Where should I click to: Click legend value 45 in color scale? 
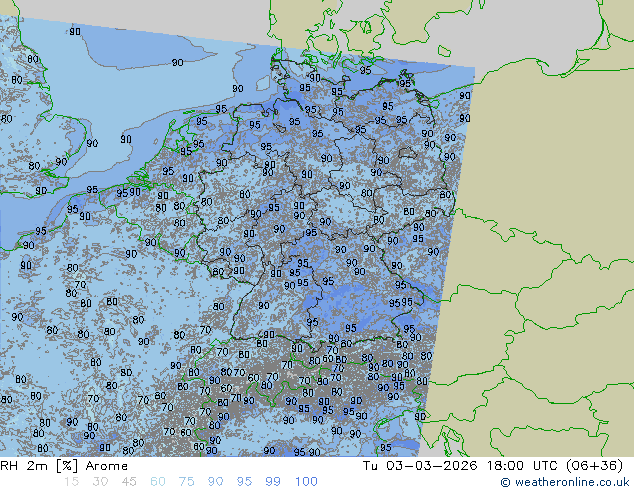pyautogui.click(x=129, y=482)
